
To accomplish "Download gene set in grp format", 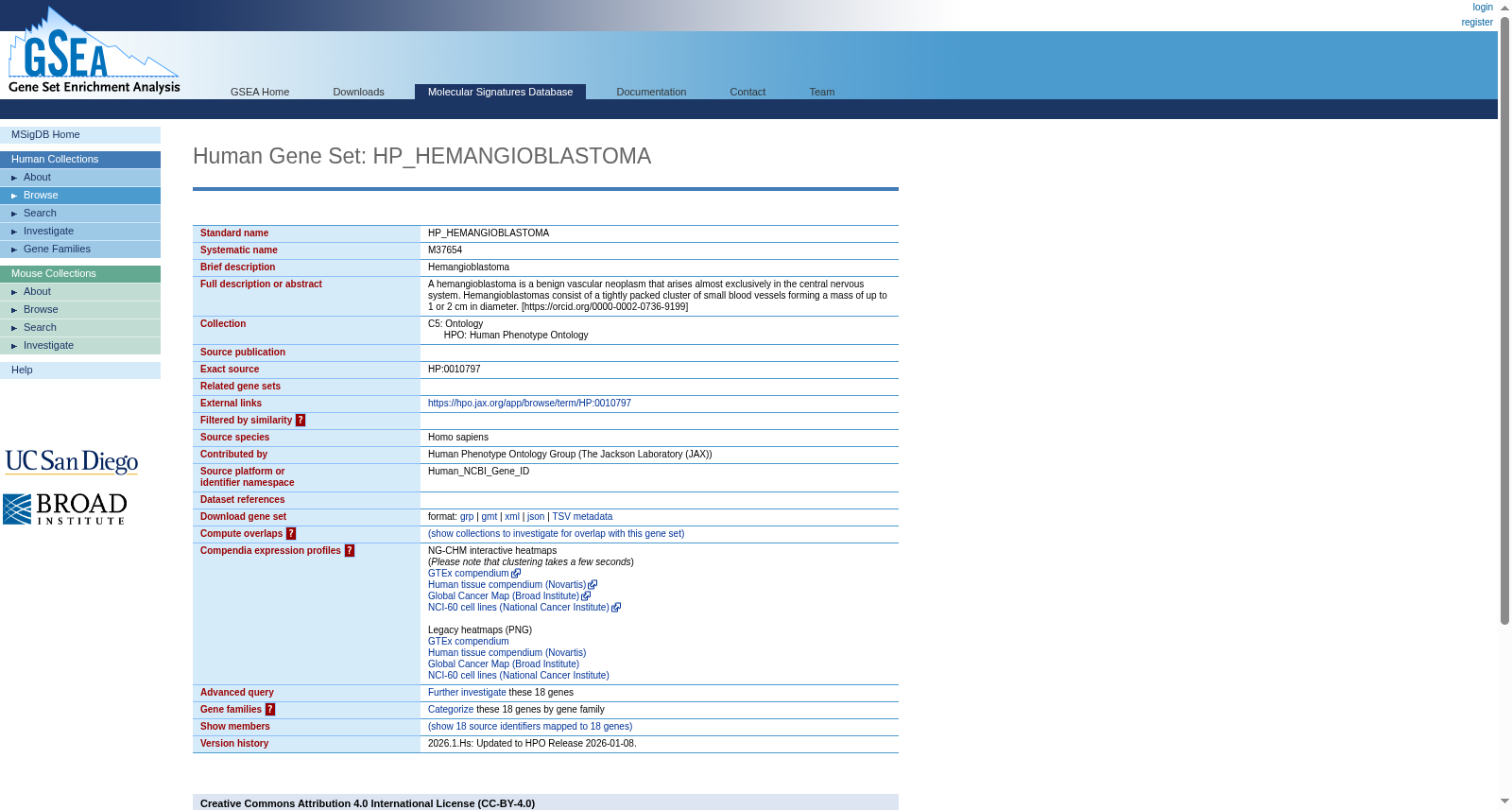I will click(x=467, y=517).
